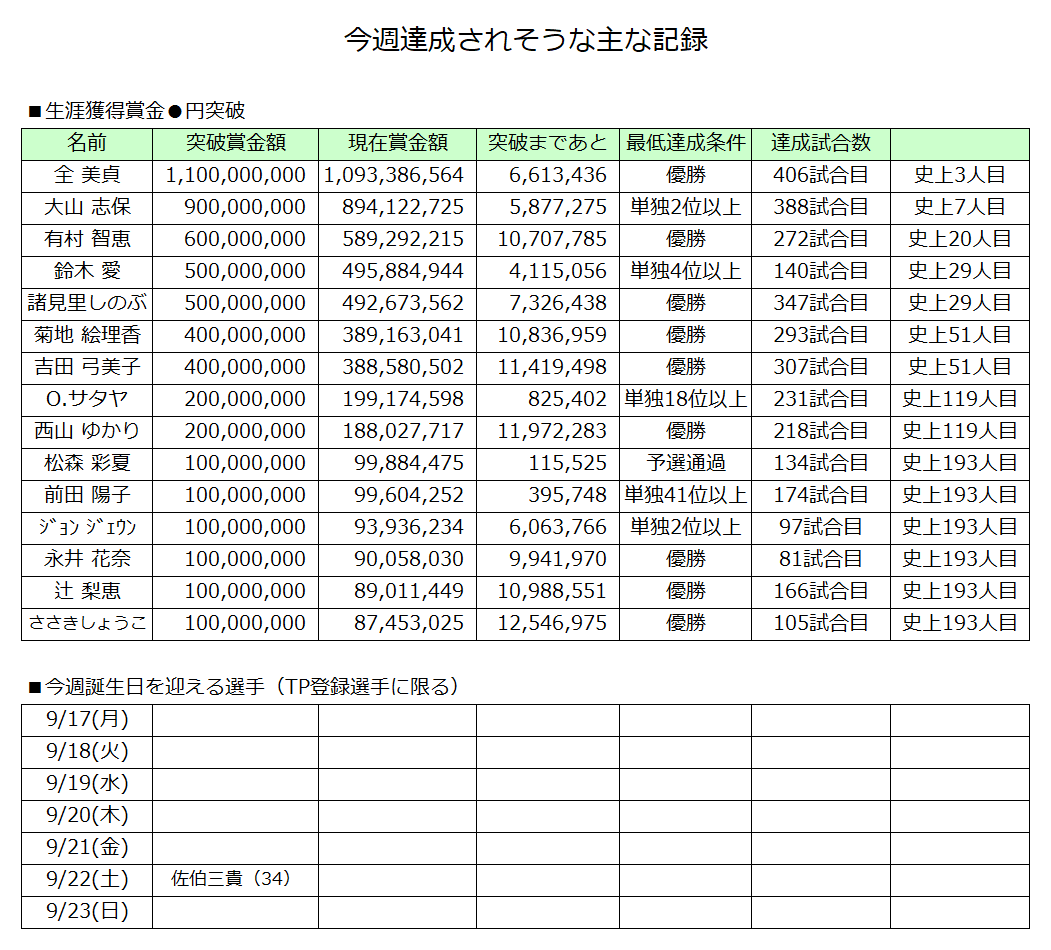
Task: Click the 最低達成条件 column header
Action: tap(685, 143)
